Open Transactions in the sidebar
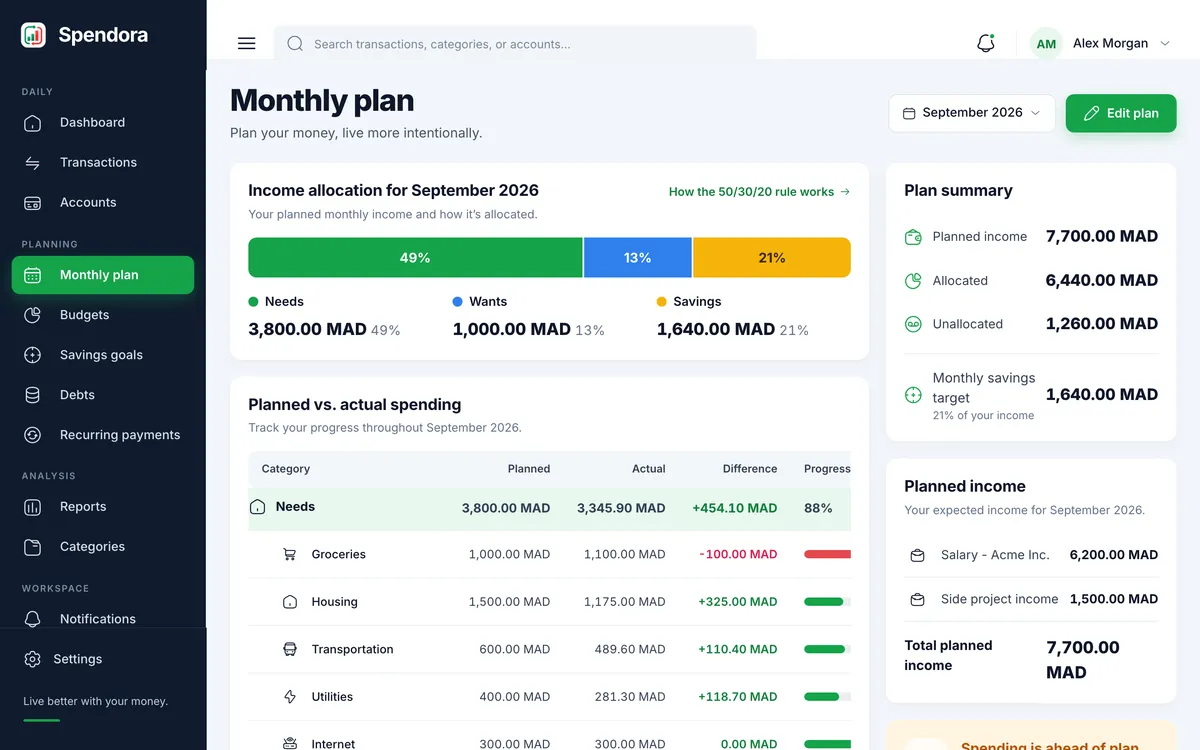 tap(103, 163)
